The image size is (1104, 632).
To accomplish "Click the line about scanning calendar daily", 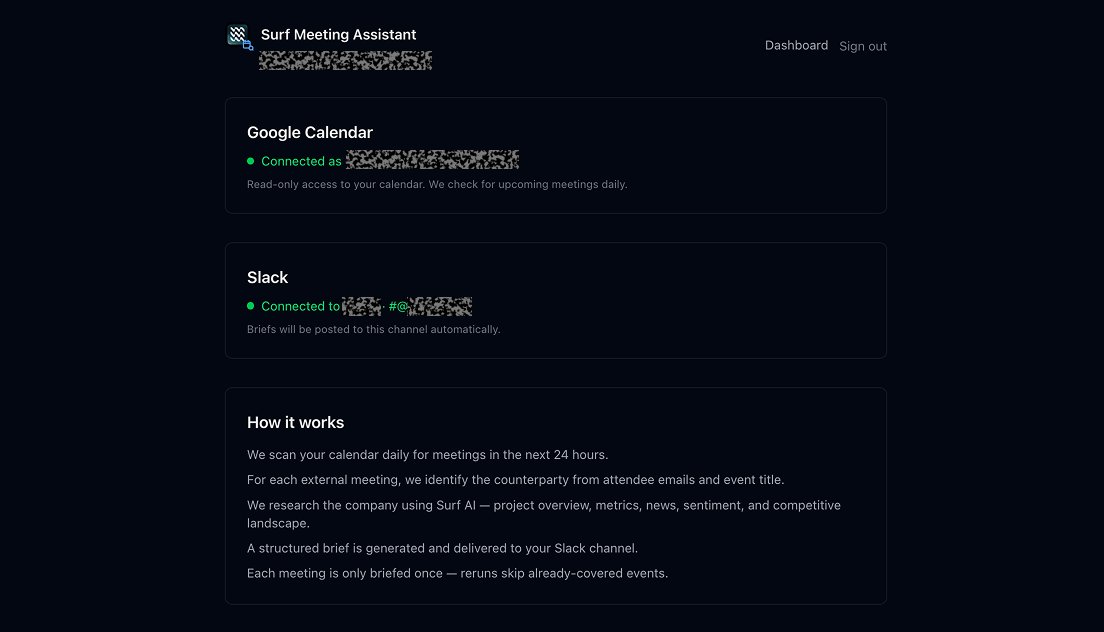I will point(427,454).
